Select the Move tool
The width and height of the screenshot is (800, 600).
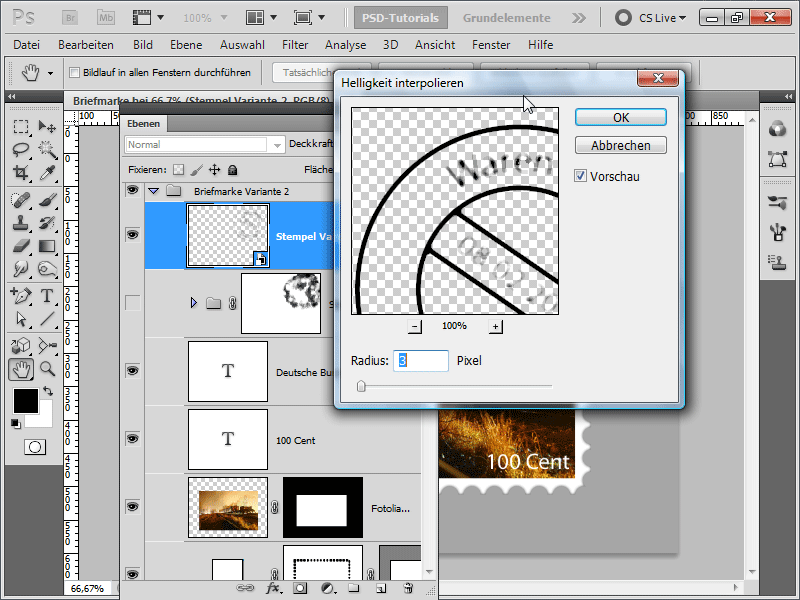(x=47, y=126)
